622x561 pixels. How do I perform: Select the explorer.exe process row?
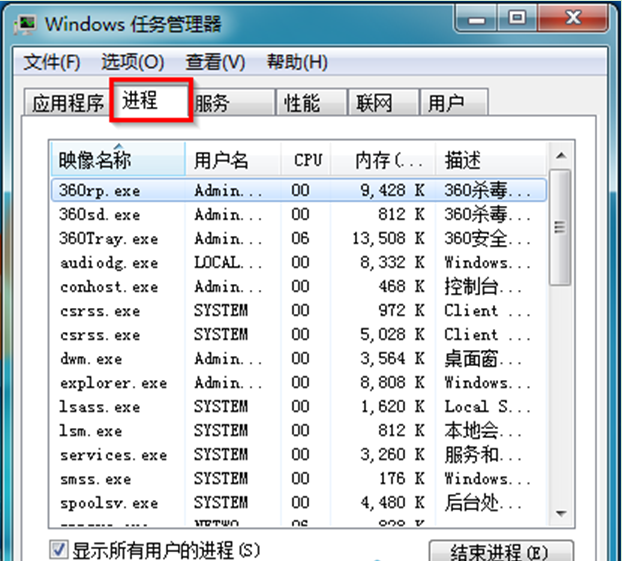pyautogui.click(x=299, y=382)
